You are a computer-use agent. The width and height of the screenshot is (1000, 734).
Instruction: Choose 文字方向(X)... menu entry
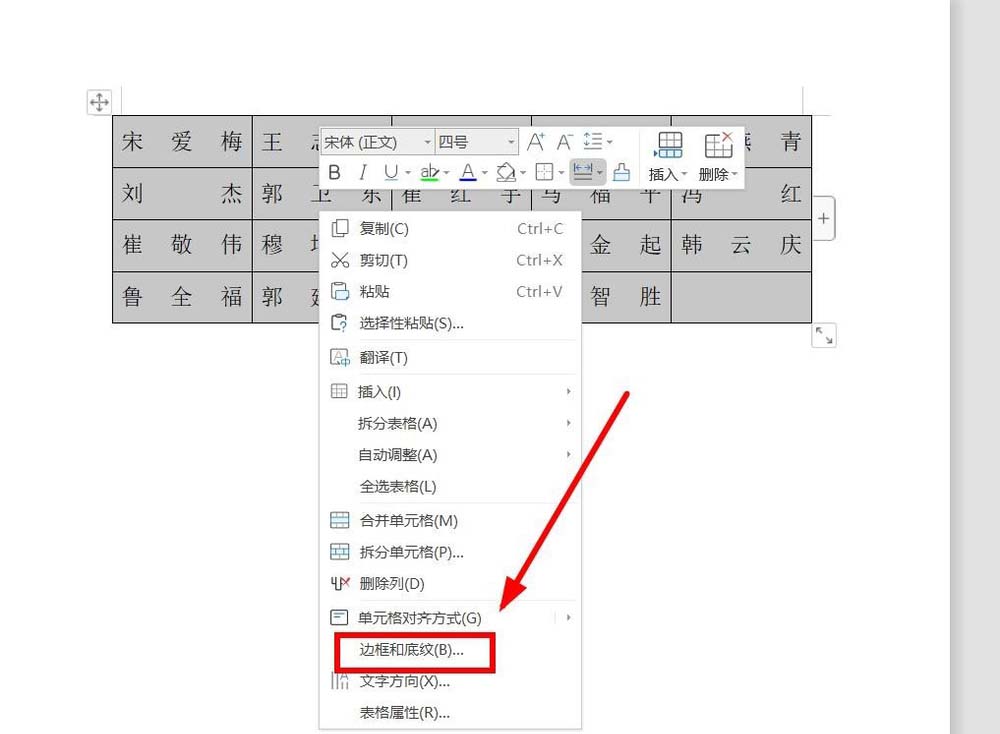coord(450,681)
